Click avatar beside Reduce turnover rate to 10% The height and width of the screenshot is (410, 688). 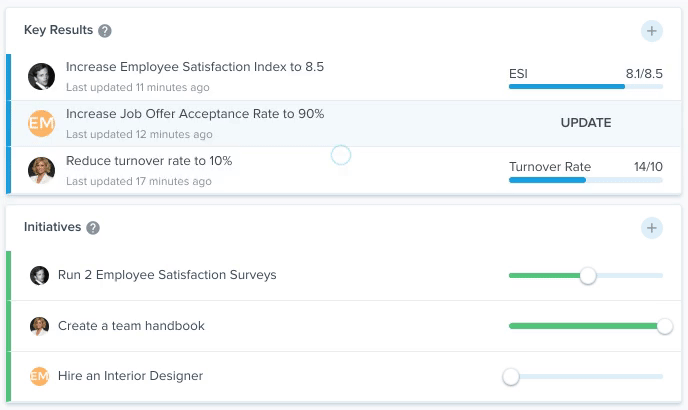tap(41, 170)
